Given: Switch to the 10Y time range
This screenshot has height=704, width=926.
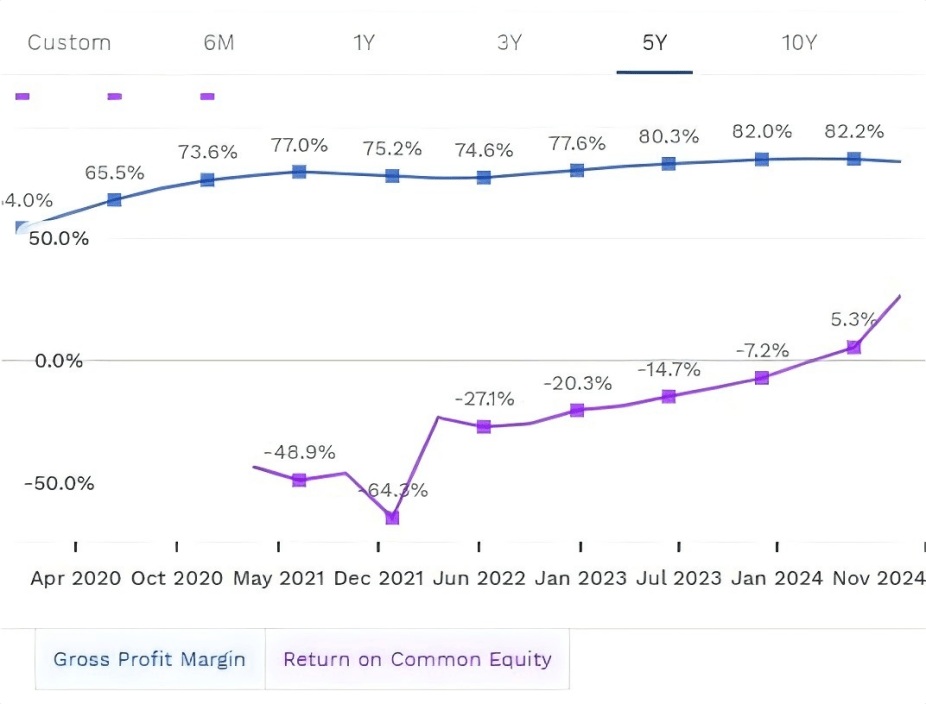Looking at the screenshot, I should (x=800, y=43).
